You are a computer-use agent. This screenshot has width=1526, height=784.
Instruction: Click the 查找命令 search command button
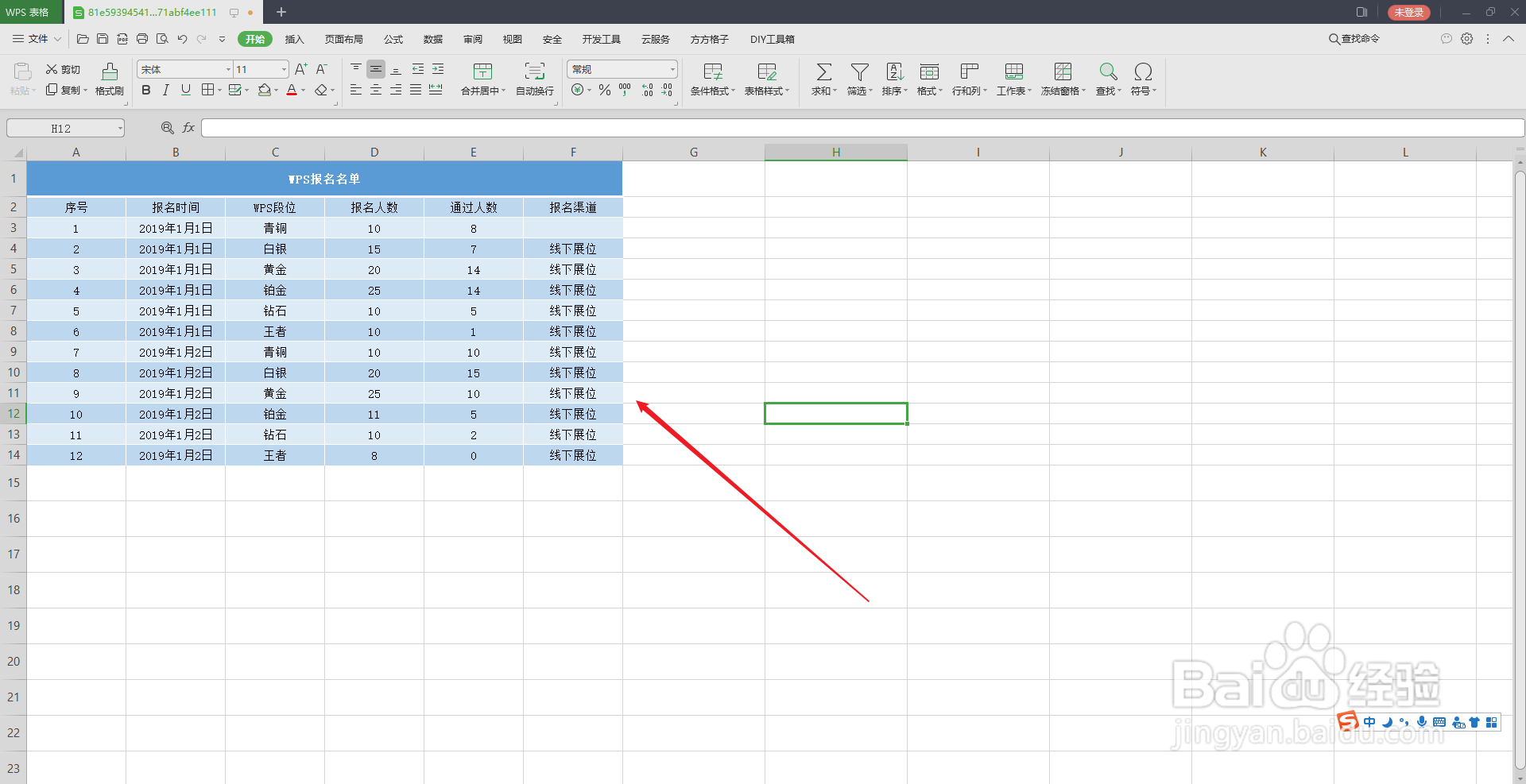pos(1354,39)
